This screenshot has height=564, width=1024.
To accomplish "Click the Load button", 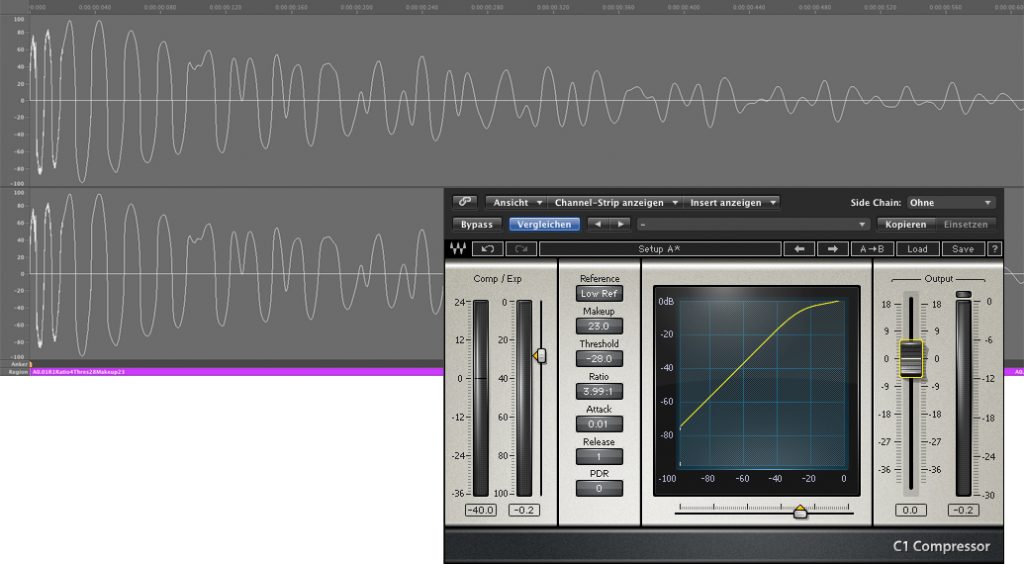I will click(917, 249).
